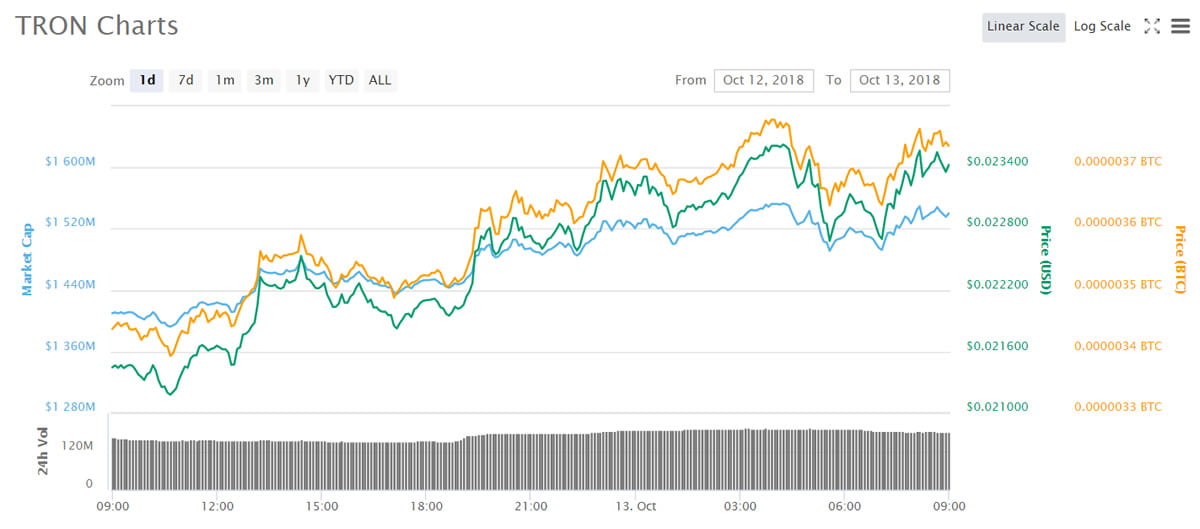Click the $1 440M market cap label
The image size is (1200, 529).
[70, 285]
